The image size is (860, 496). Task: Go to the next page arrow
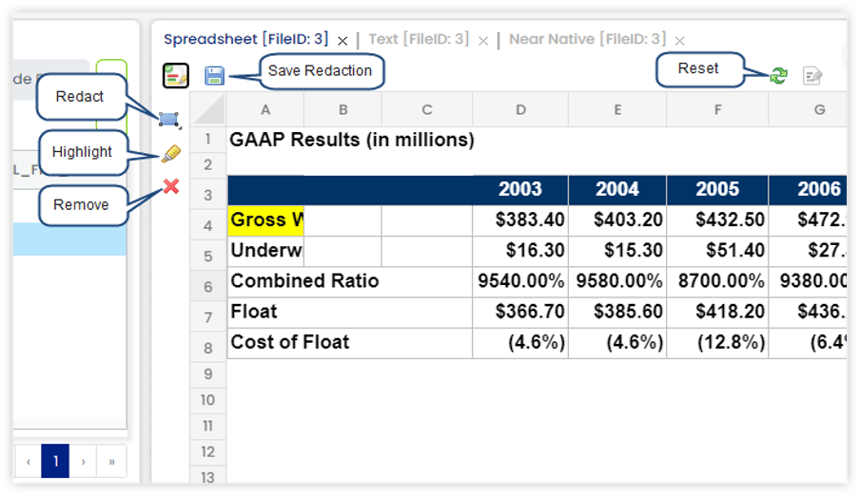[x=83, y=462]
